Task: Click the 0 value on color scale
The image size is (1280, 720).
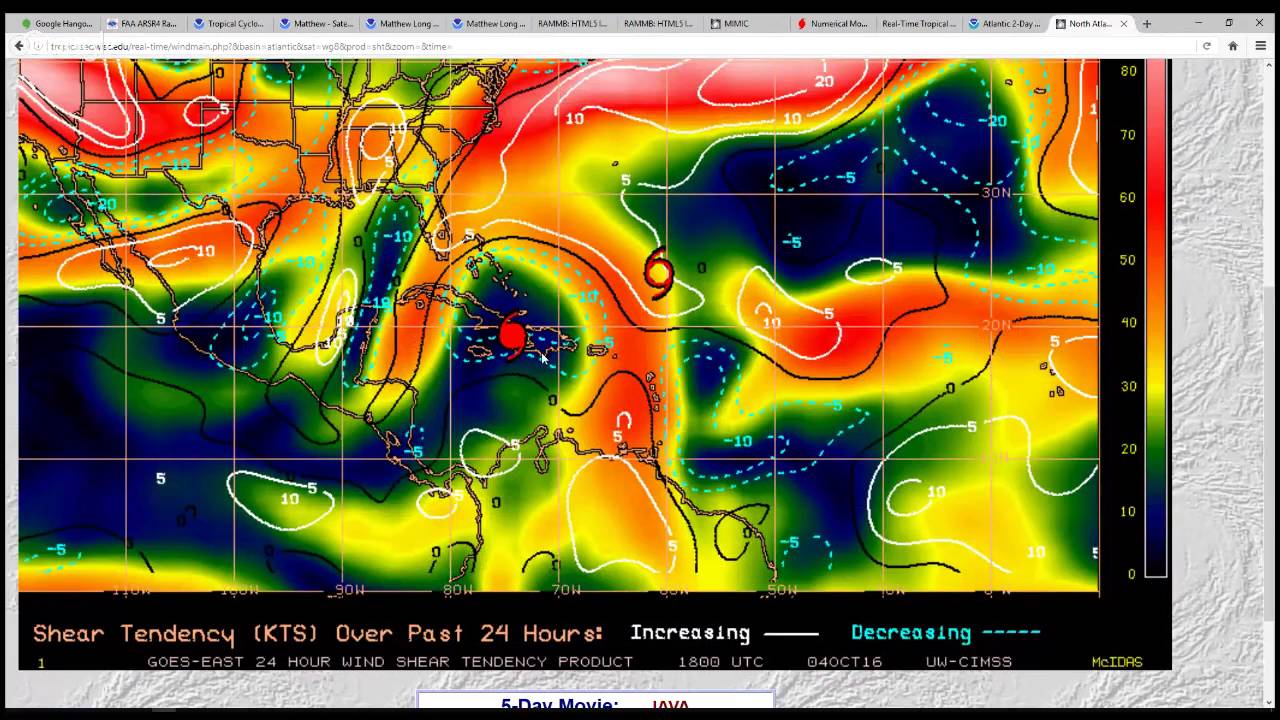Action: pos(1132,574)
